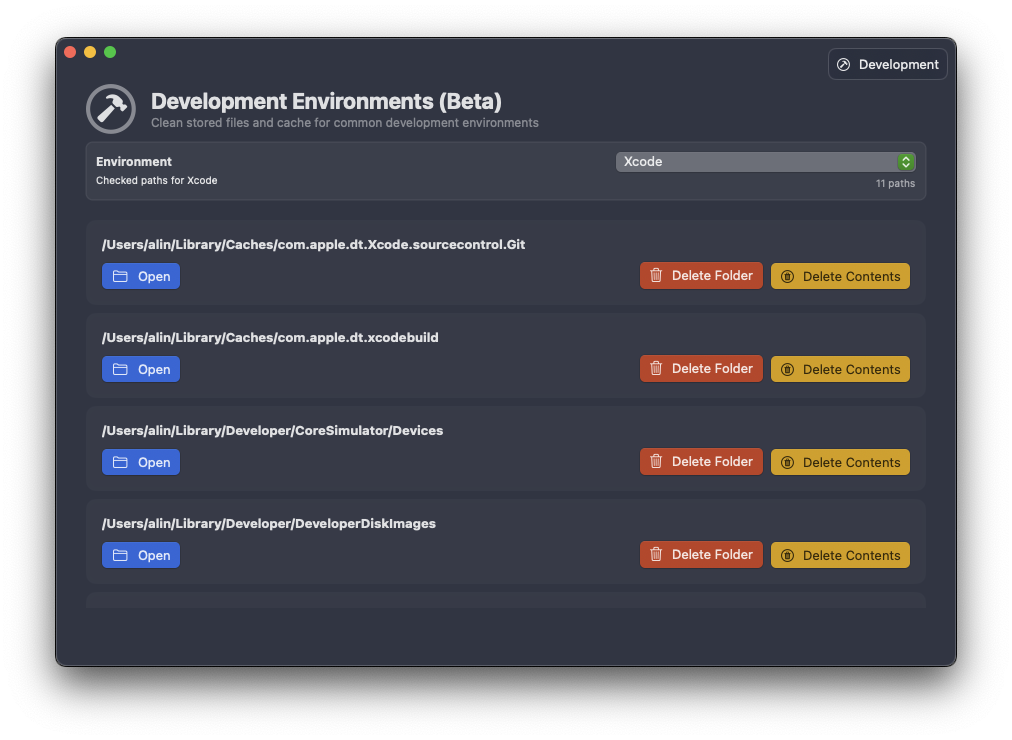Delete Folder for com.apple.dt.Xcode.sourcecontrol.Git
Screen dimensions: 1012x740
point(701,275)
